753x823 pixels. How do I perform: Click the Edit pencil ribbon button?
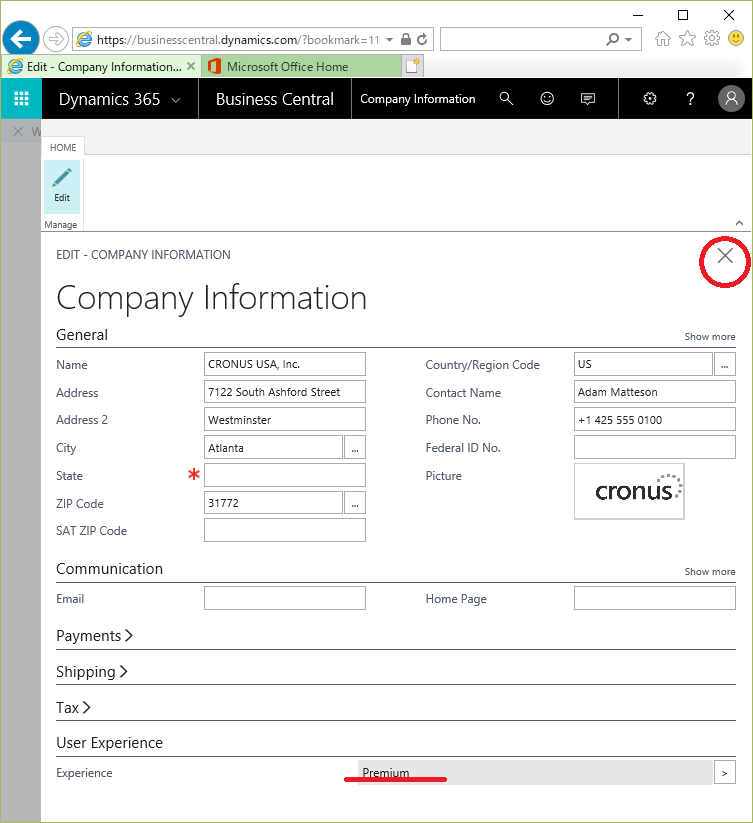tap(62, 187)
